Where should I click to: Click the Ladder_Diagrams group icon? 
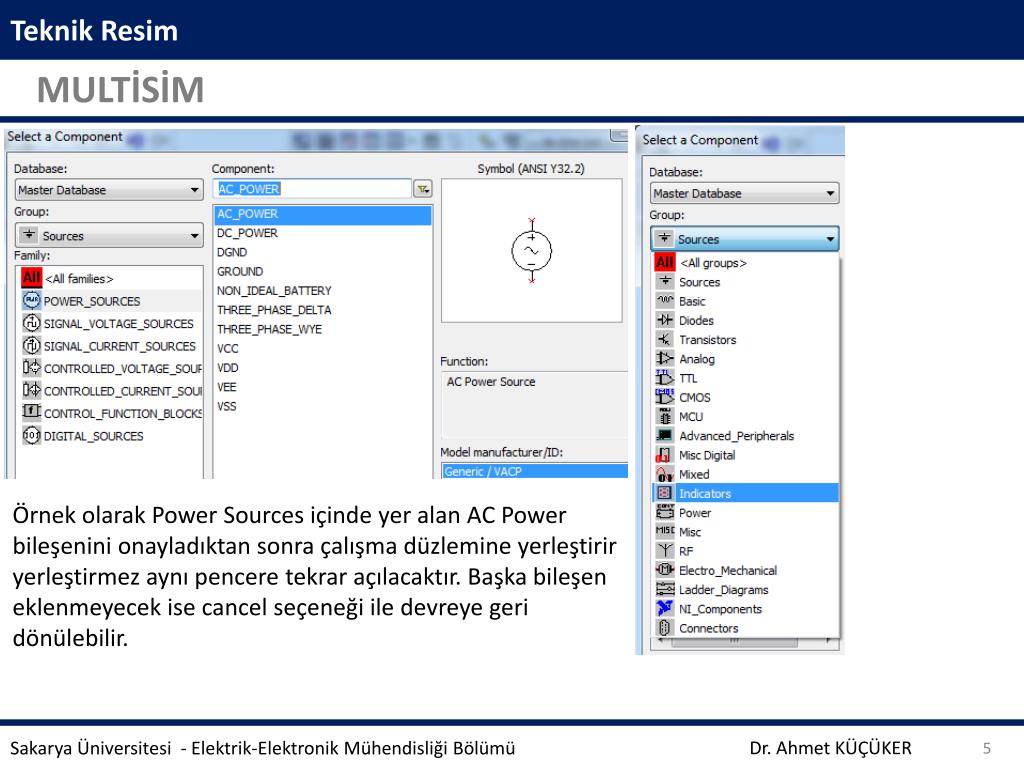pyautogui.click(x=665, y=589)
